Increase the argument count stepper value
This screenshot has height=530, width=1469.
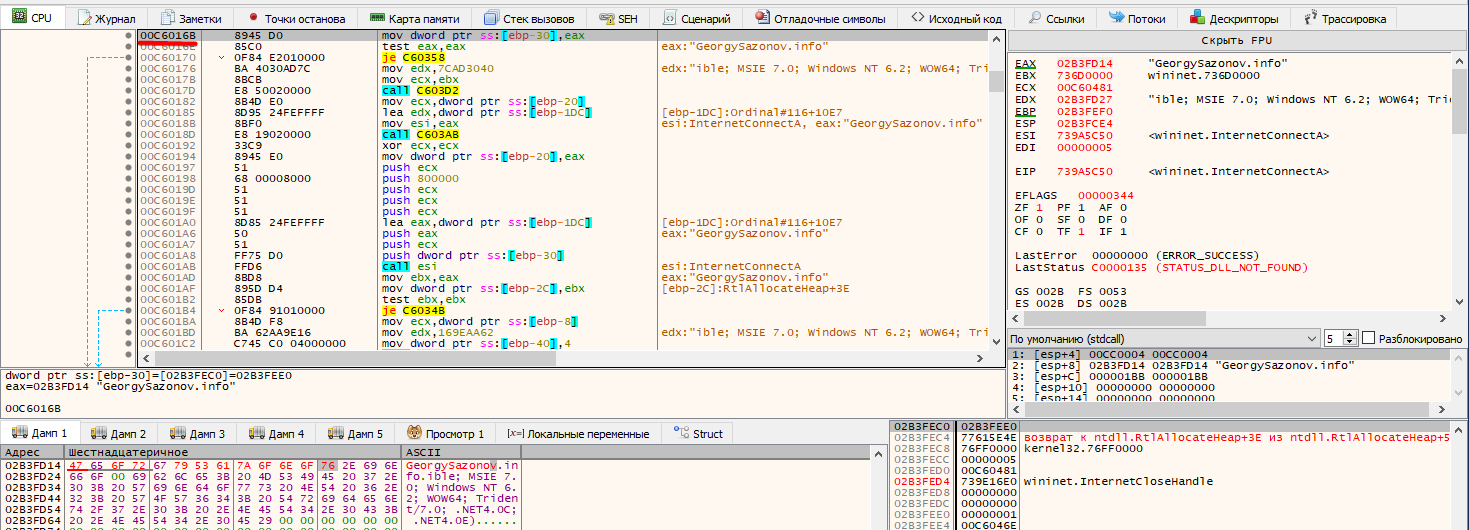coord(1351,334)
